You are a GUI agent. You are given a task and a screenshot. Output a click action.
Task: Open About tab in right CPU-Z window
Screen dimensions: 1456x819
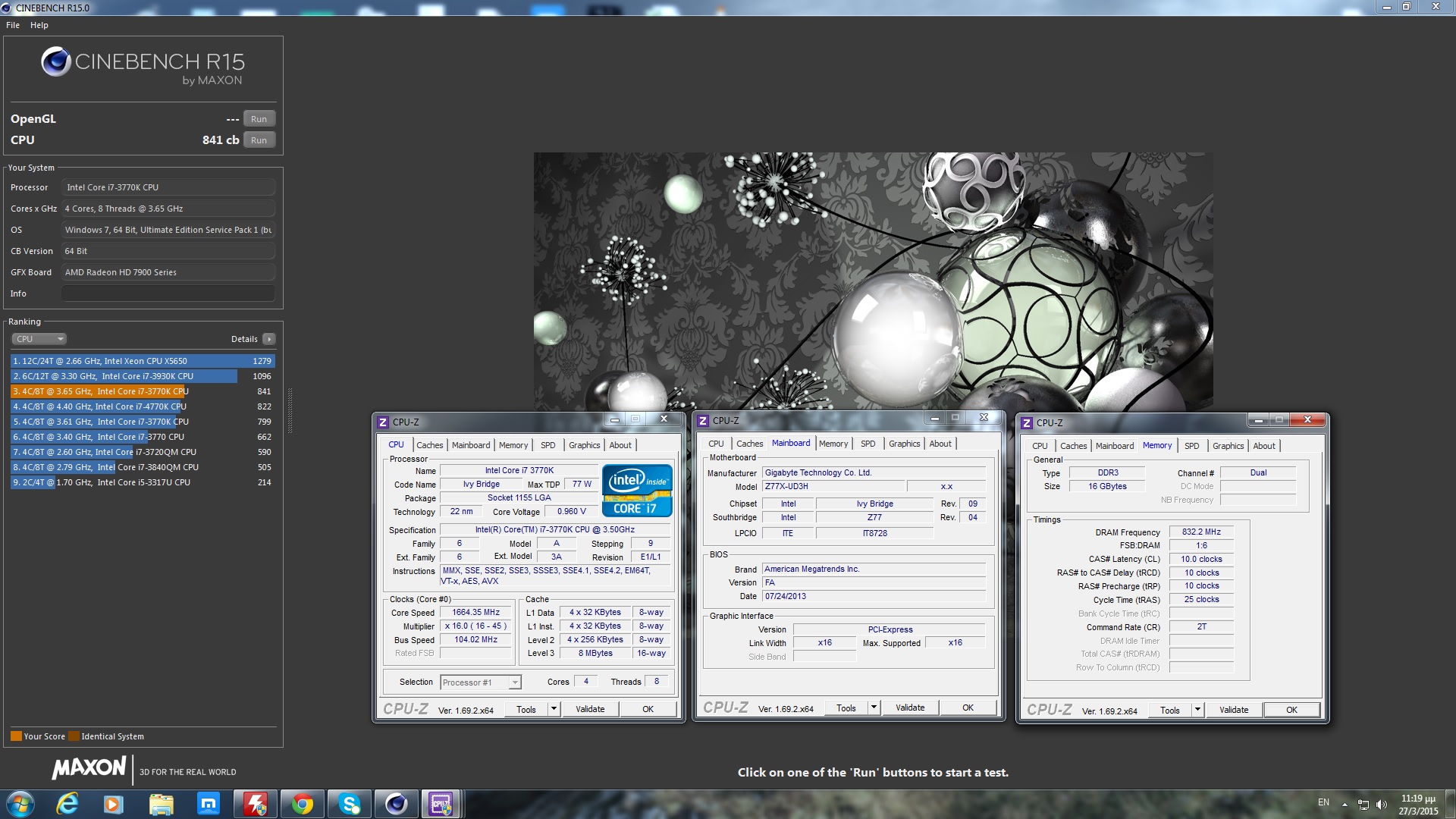(x=1264, y=446)
